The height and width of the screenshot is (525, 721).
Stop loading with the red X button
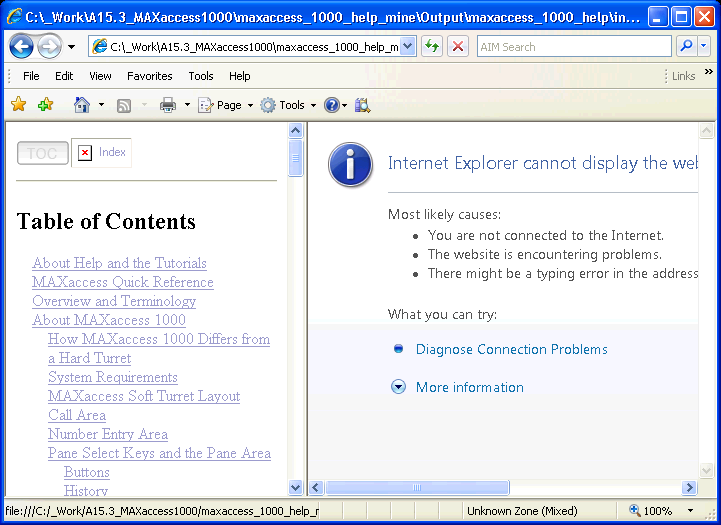click(458, 46)
